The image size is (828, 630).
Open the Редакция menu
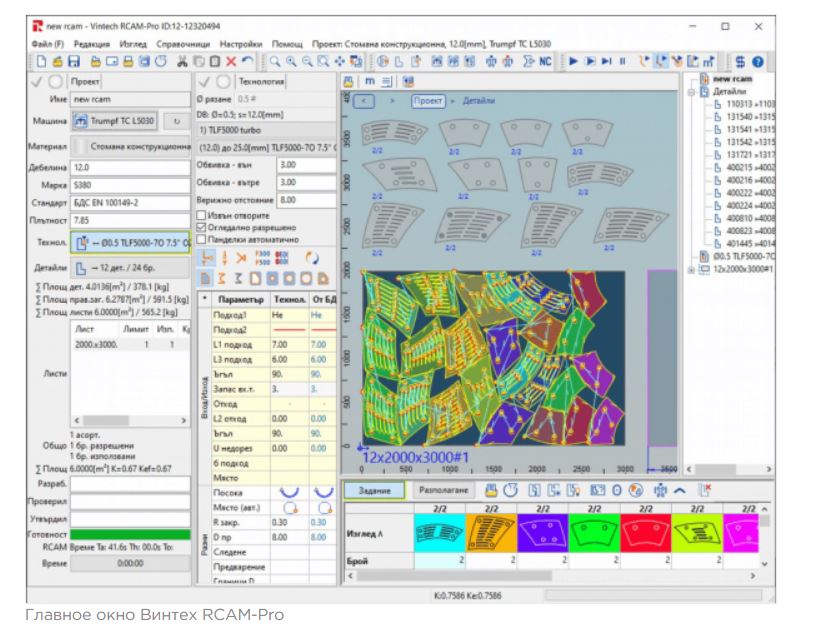[x=92, y=44]
